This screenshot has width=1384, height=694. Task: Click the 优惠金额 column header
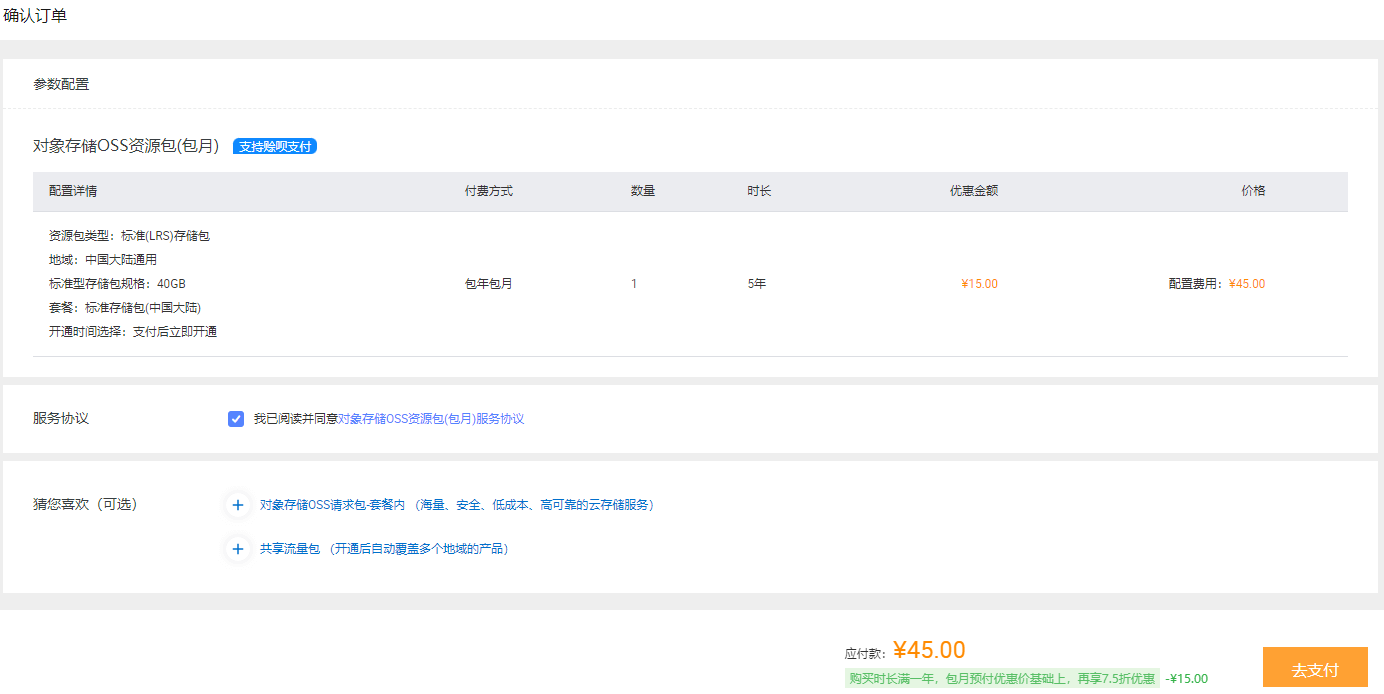973,191
